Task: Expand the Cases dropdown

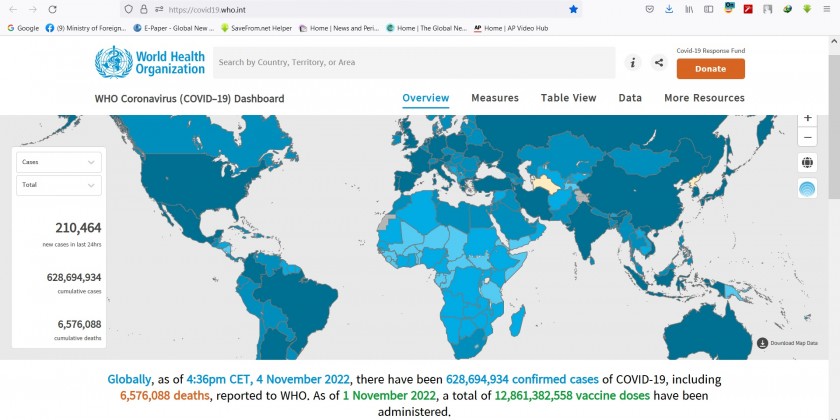Action: [59, 161]
